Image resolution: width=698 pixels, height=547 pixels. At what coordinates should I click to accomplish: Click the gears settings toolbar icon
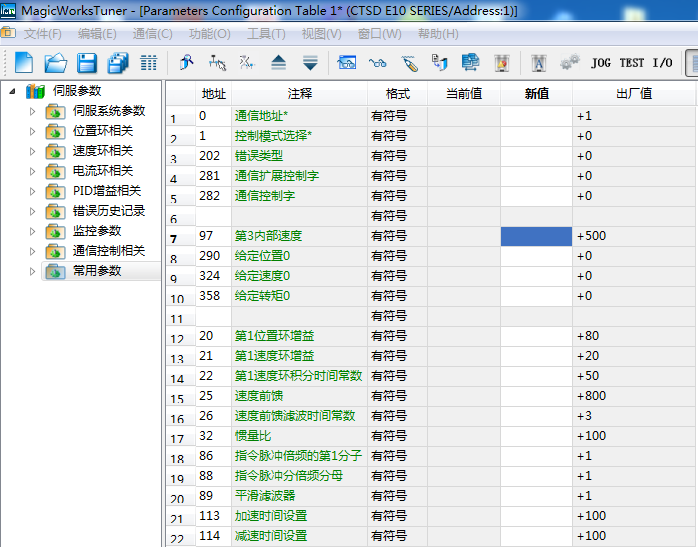tap(569, 63)
